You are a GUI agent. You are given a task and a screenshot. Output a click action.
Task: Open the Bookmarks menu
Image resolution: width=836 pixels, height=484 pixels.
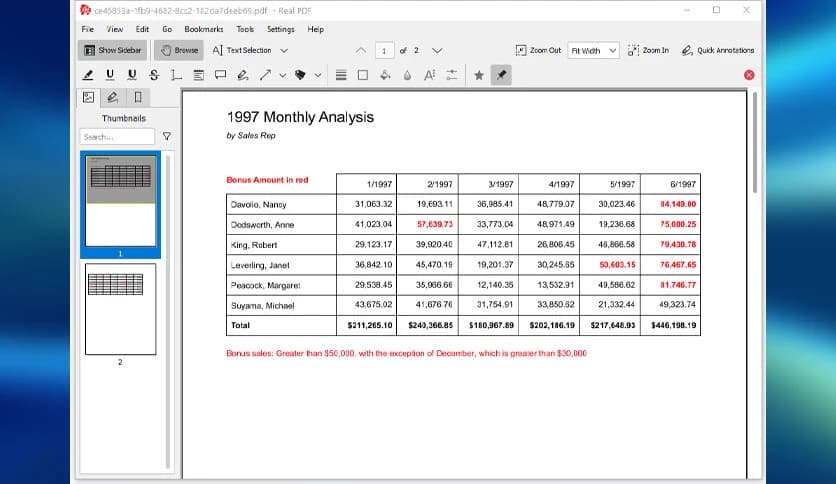[x=204, y=29]
